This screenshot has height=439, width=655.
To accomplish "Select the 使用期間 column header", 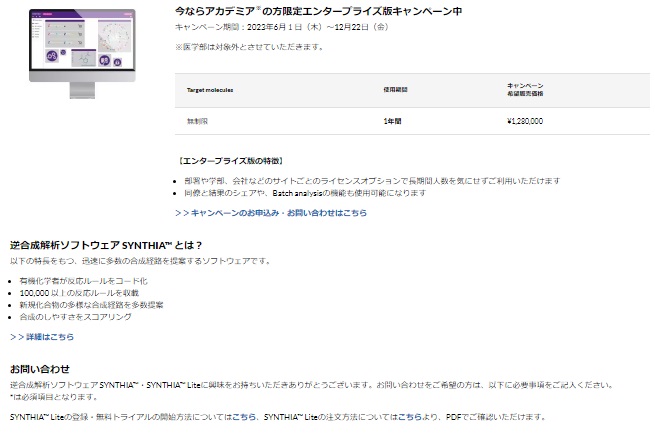I will coord(395,89).
